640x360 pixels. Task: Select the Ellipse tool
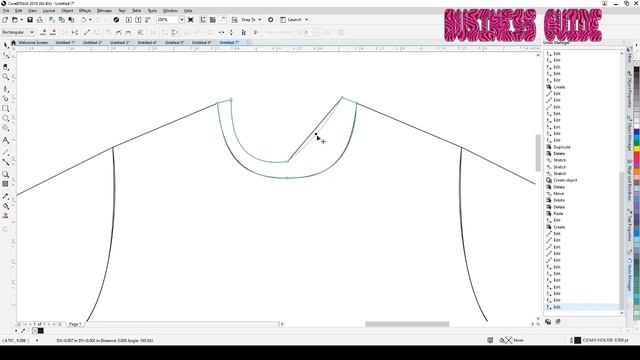[x=6, y=118]
